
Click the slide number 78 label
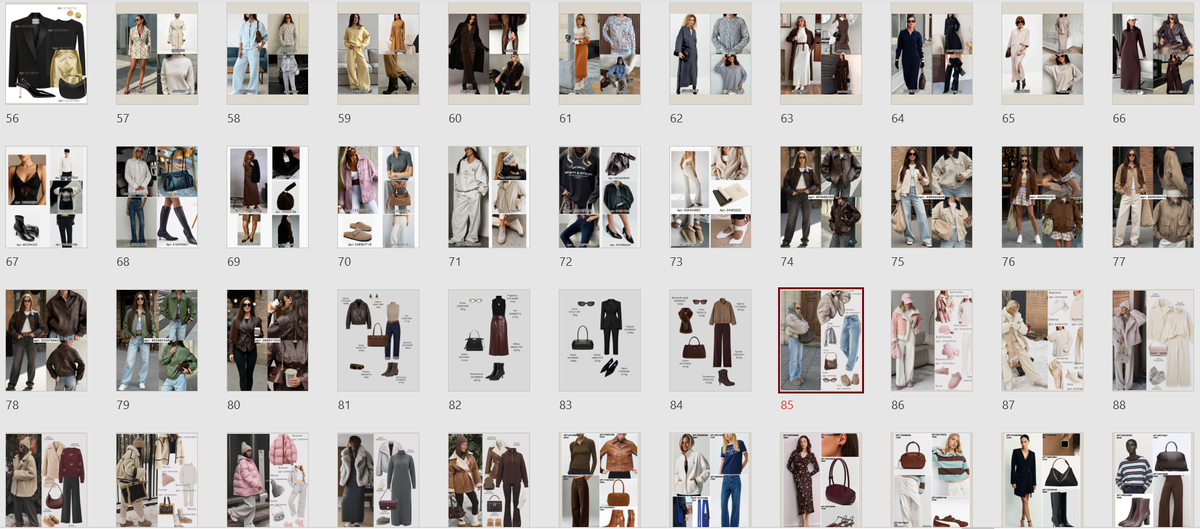(x=12, y=406)
